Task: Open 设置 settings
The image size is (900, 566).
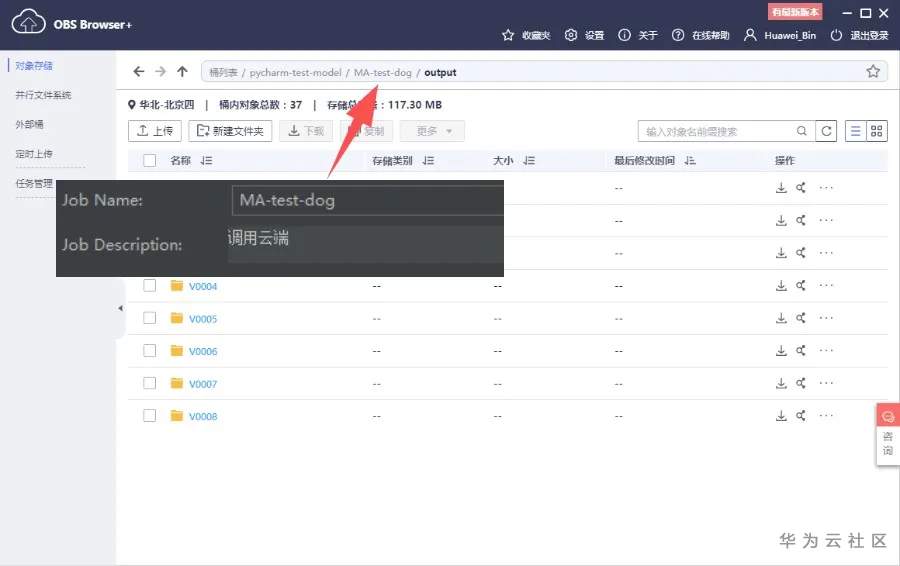Action: coord(584,36)
